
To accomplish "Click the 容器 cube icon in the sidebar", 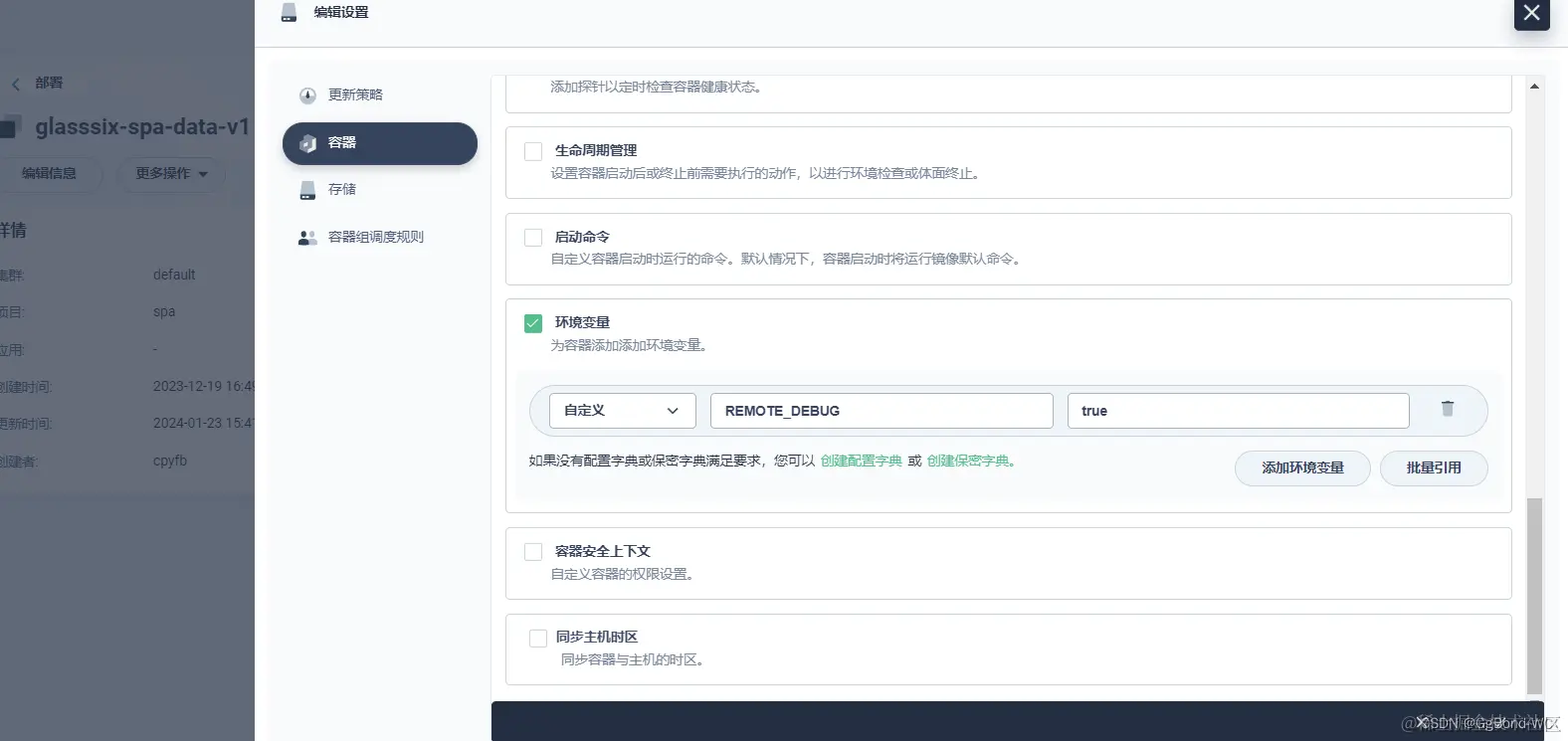I will pos(307,143).
